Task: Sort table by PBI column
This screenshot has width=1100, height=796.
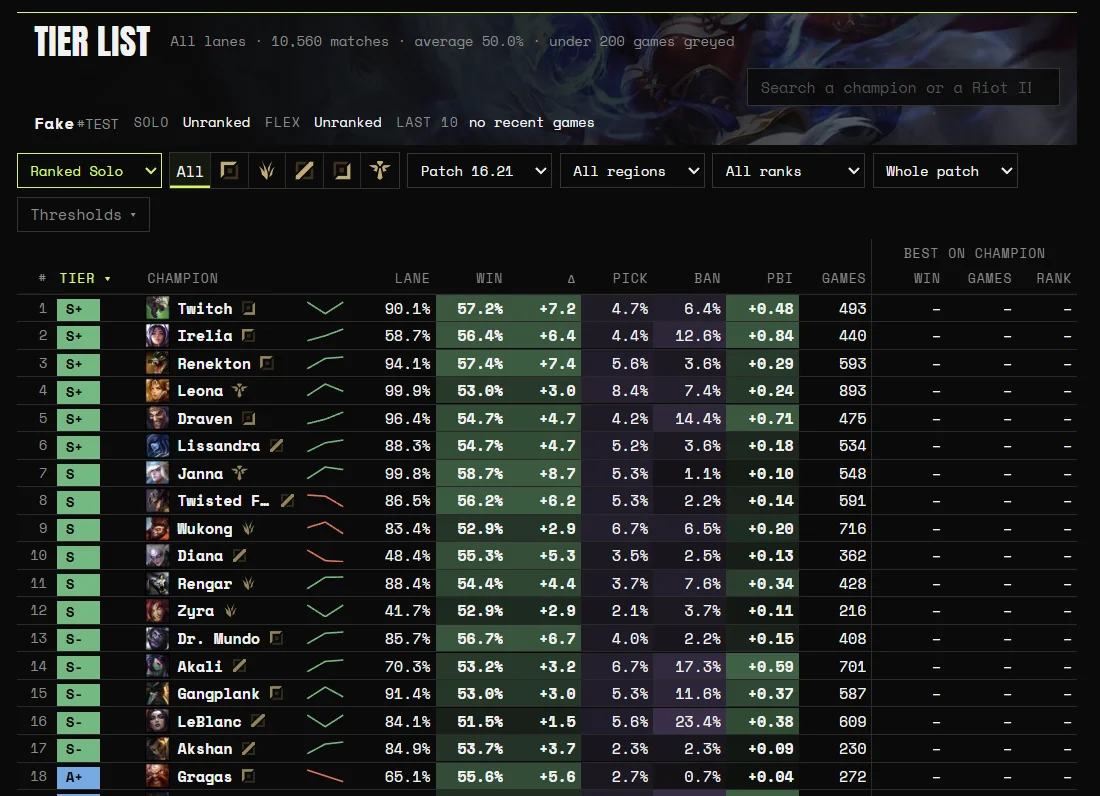Action: [x=779, y=278]
